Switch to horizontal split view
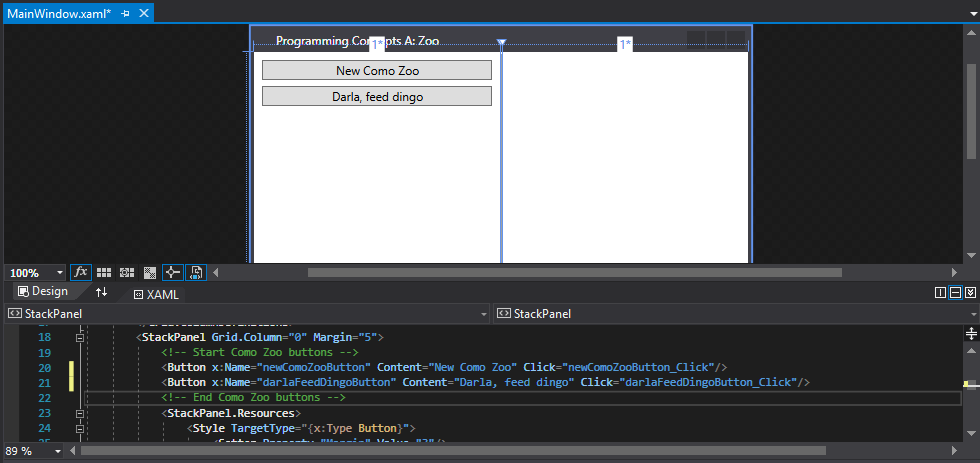Viewport: 980px width, 463px height. tap(955, 292)
